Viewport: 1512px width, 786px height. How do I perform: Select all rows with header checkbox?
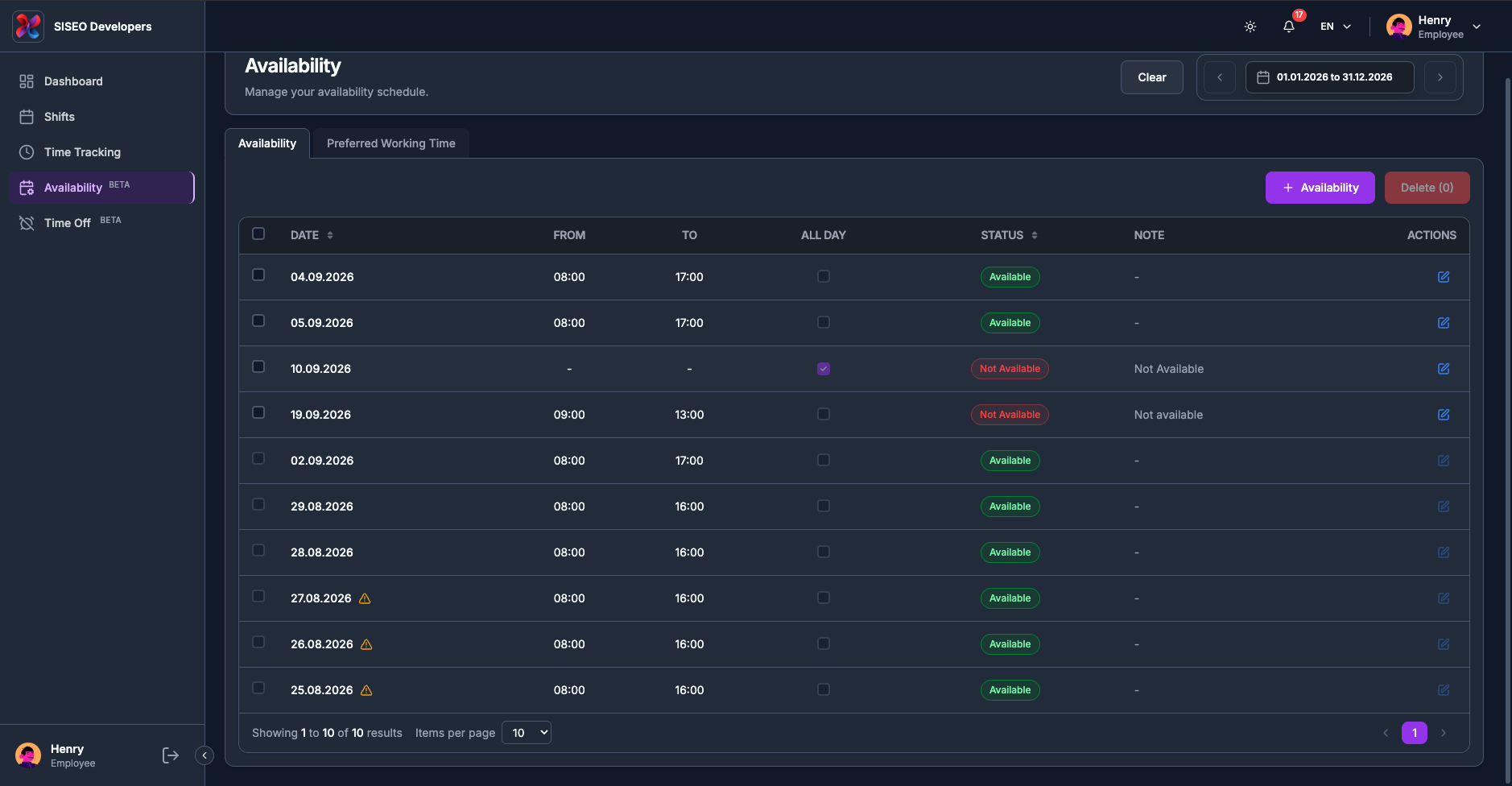coord(258,234)
